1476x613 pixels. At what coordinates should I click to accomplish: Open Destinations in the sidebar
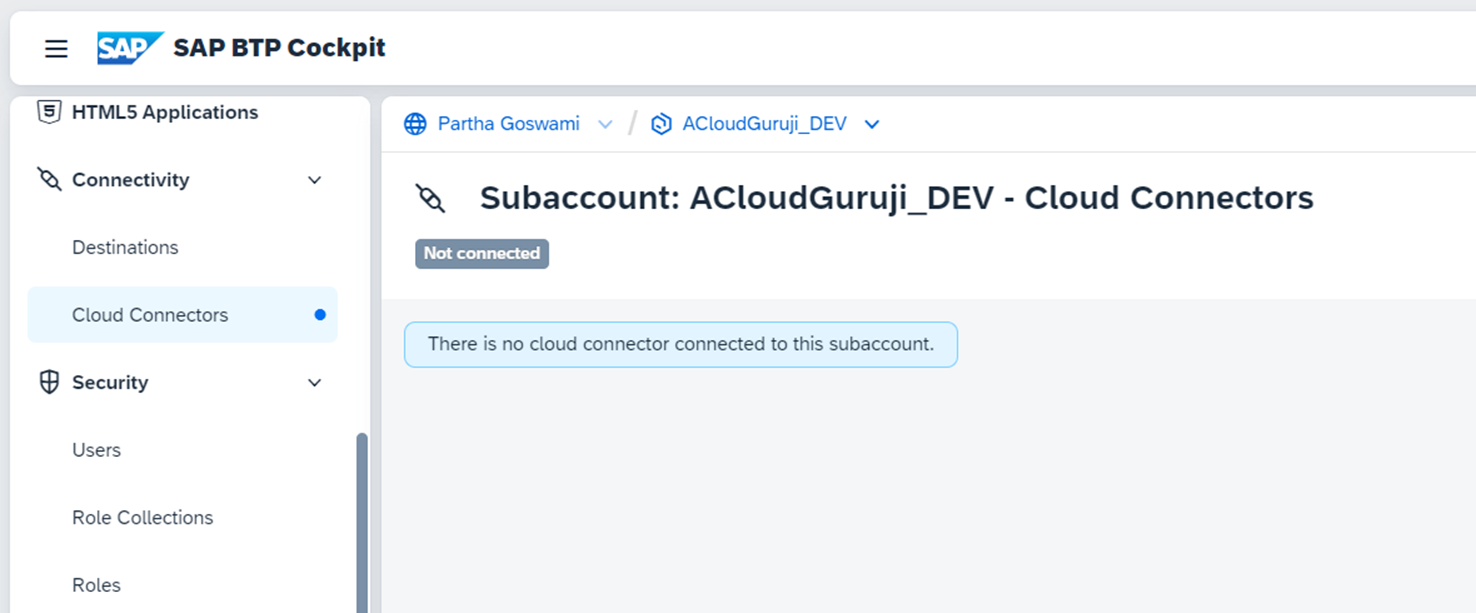point(125,247)
